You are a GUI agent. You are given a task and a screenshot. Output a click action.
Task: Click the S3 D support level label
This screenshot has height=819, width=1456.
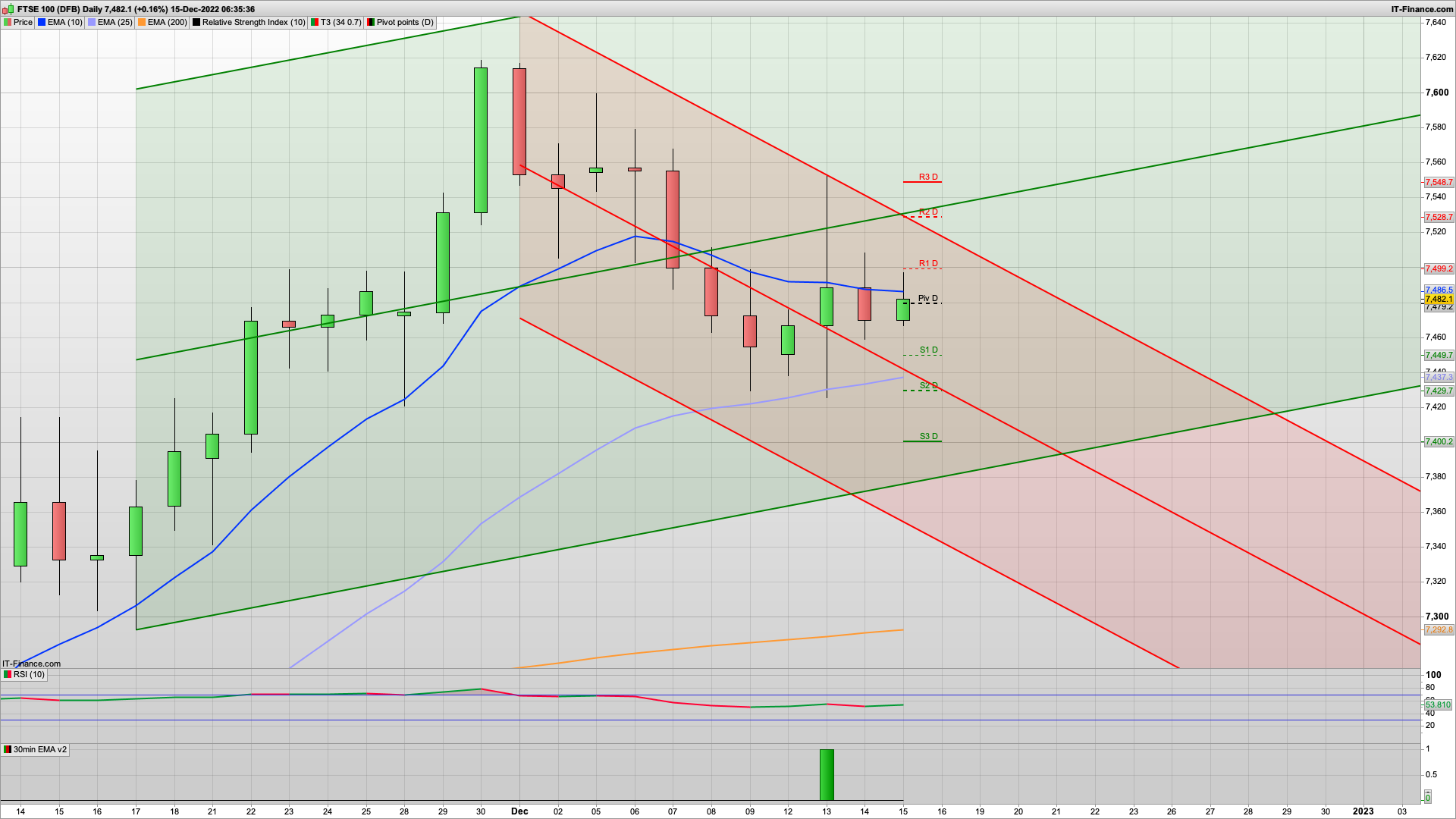pos(928,437)
